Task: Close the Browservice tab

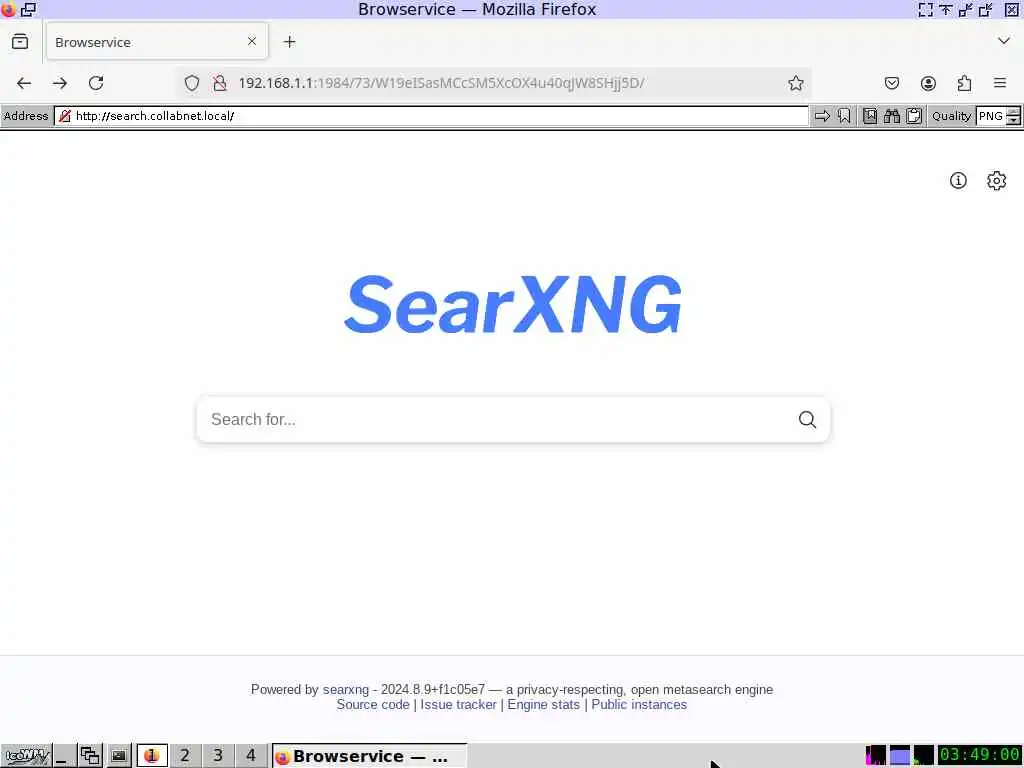Action: pyautogui.click(x=252, y=41)
